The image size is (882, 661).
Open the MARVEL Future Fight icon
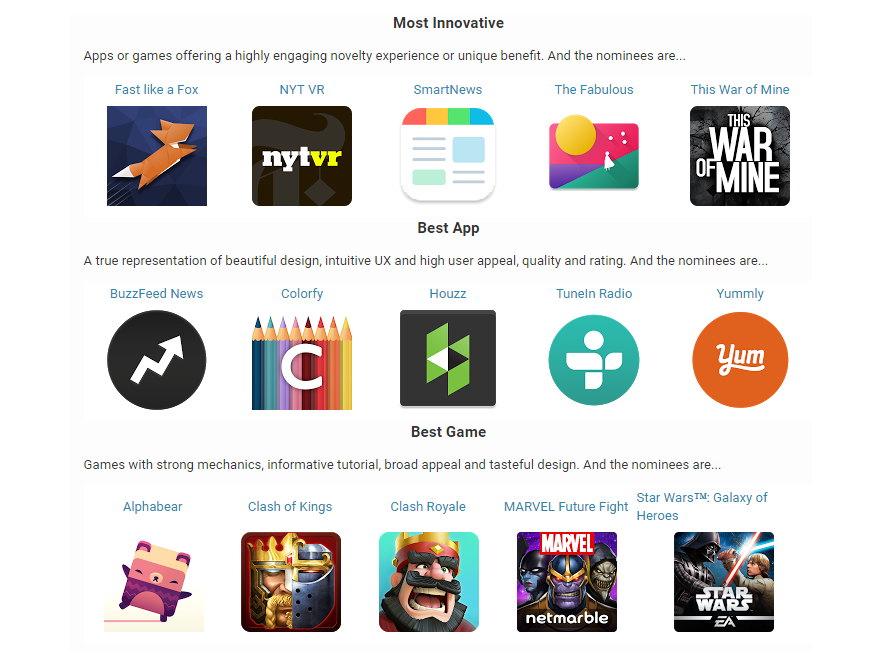(567, 582)
